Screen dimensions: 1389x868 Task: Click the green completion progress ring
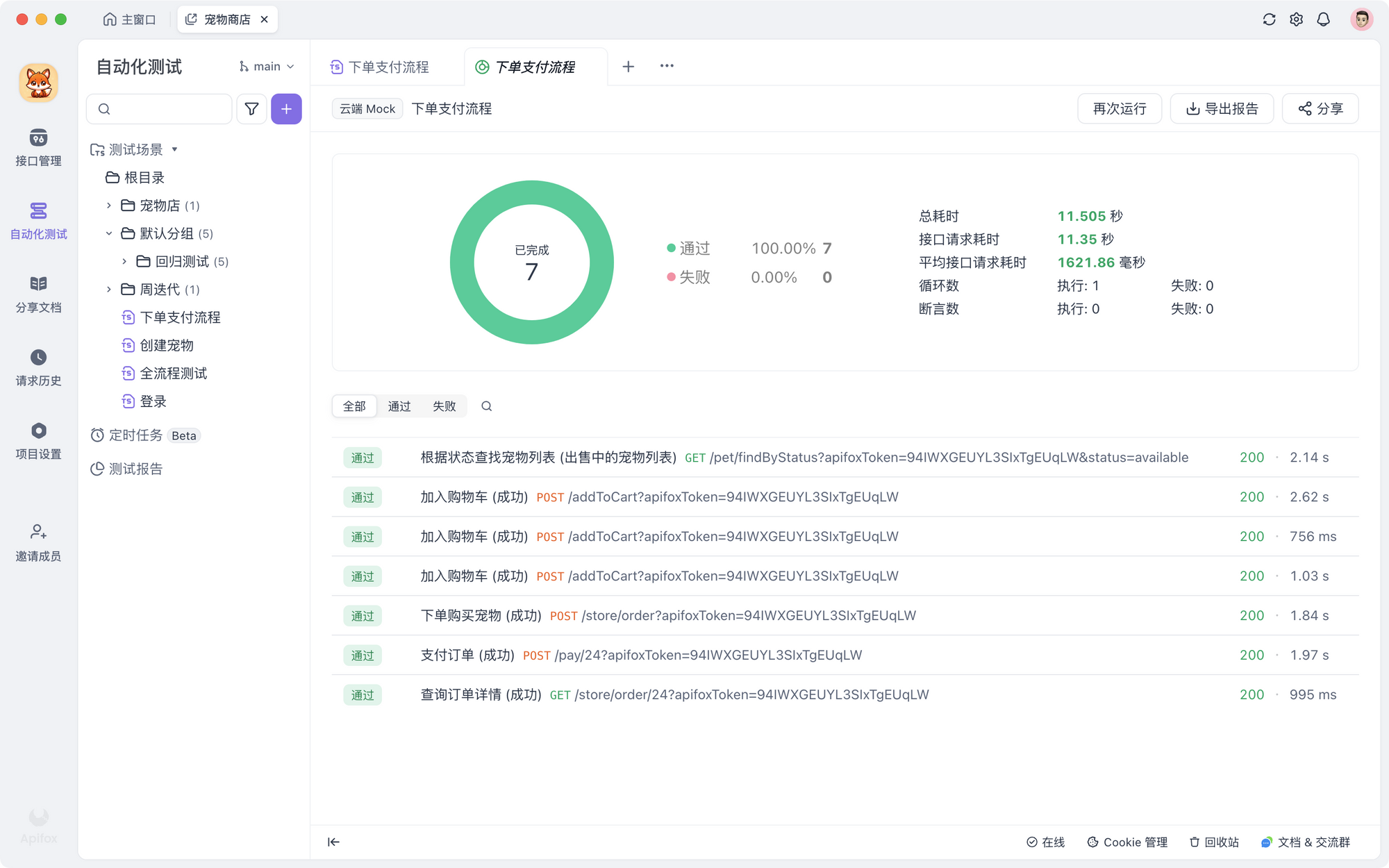pos(531,262)
